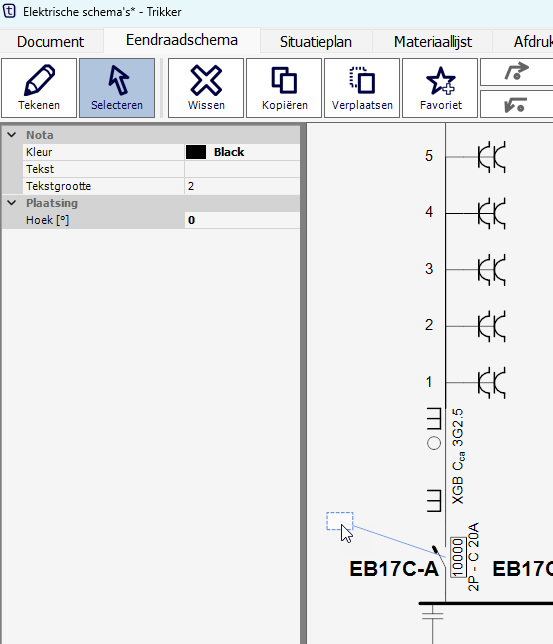The image size is (553, 644).
Task: Select socket symbol on circuit 5
Action: point(491,157)
